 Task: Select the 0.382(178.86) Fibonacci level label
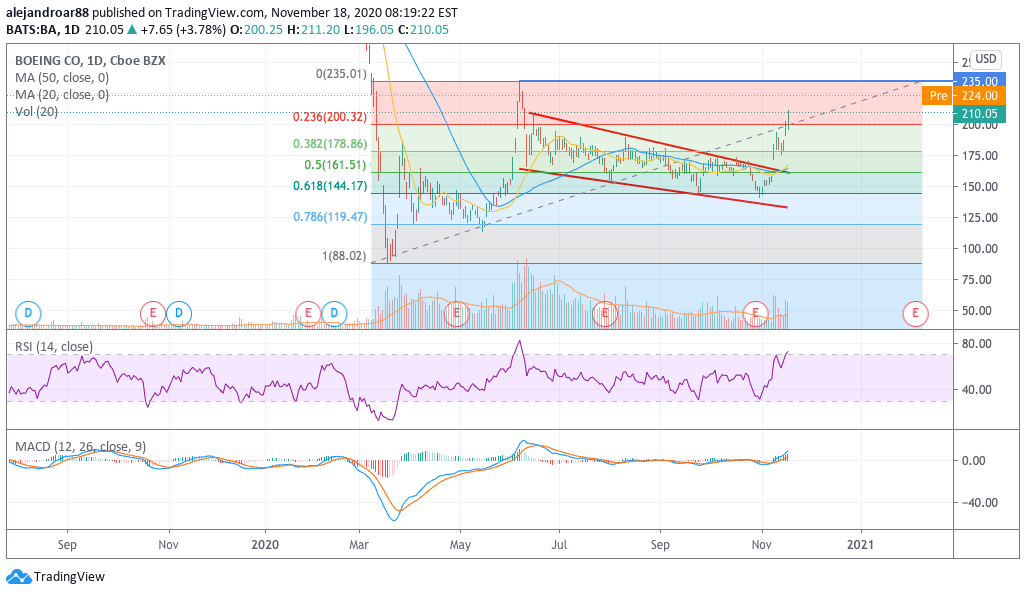pos(330,144)
